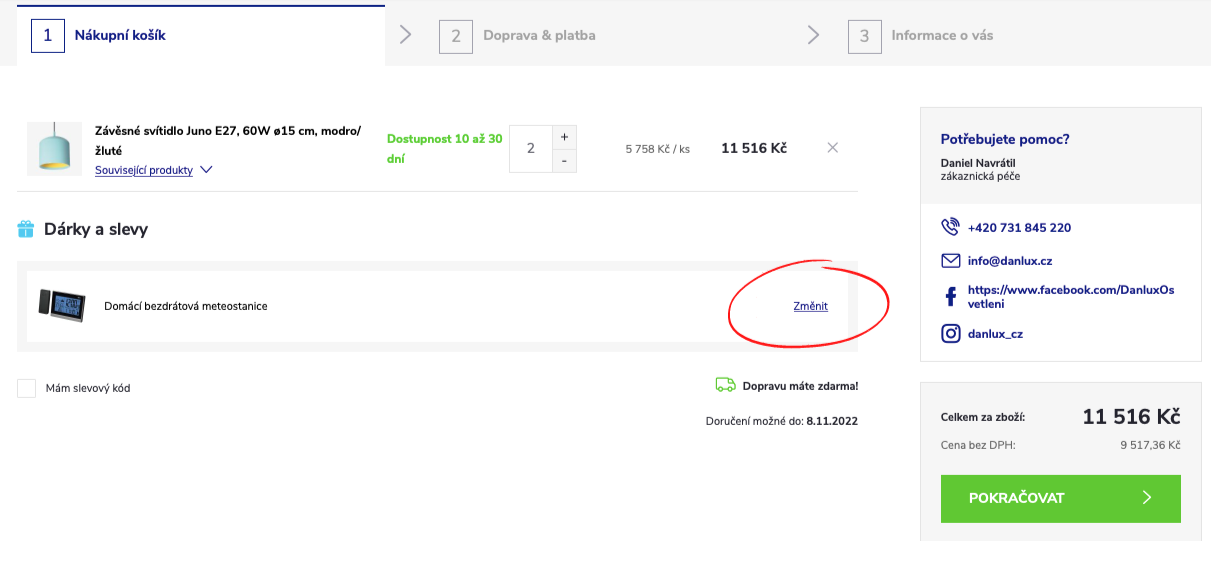The image size is (1211, 563).
Task: Click the Instagram icon
Action: coord(950,334)
